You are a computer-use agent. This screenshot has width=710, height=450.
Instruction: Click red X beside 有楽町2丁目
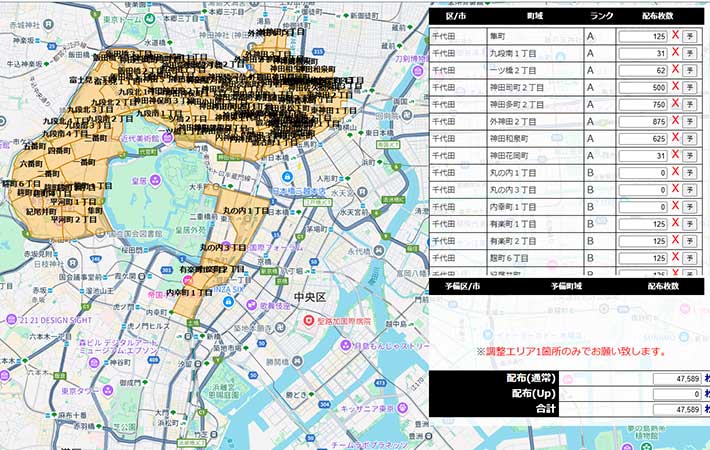(675, 240)
